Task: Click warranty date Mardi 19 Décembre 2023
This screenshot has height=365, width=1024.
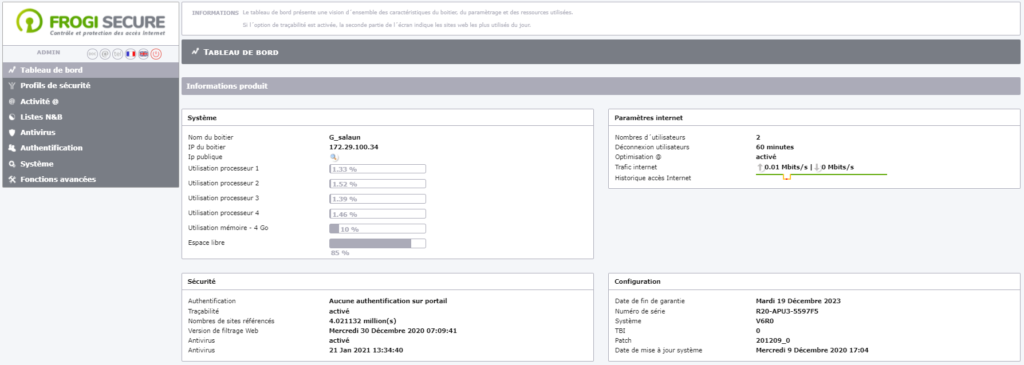Action: point(798,301)
